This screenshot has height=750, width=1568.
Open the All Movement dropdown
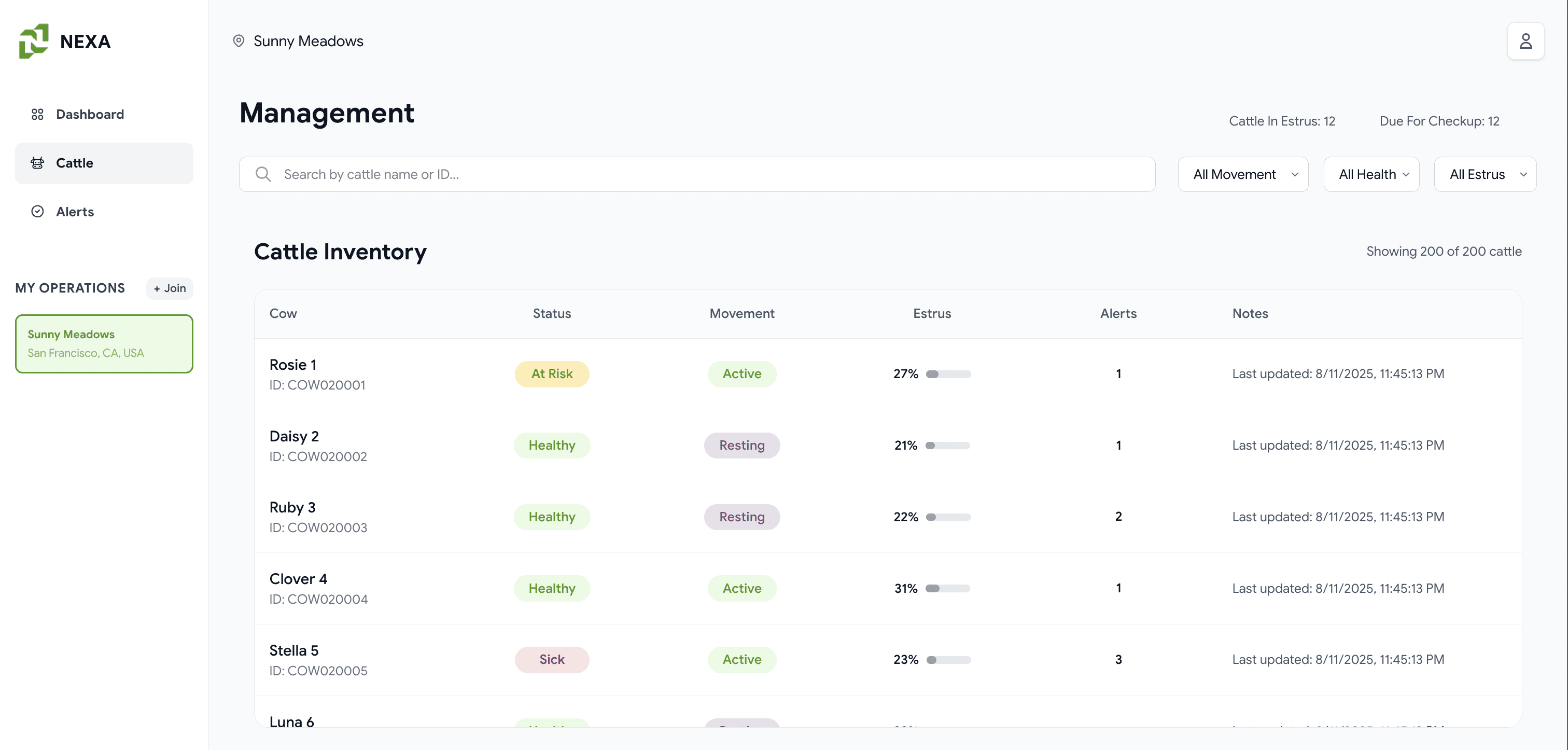coord(1242,175)
